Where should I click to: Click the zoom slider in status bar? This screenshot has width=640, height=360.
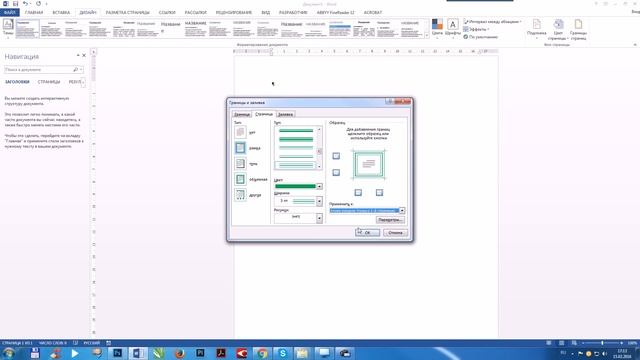click(x=602, y=343)
